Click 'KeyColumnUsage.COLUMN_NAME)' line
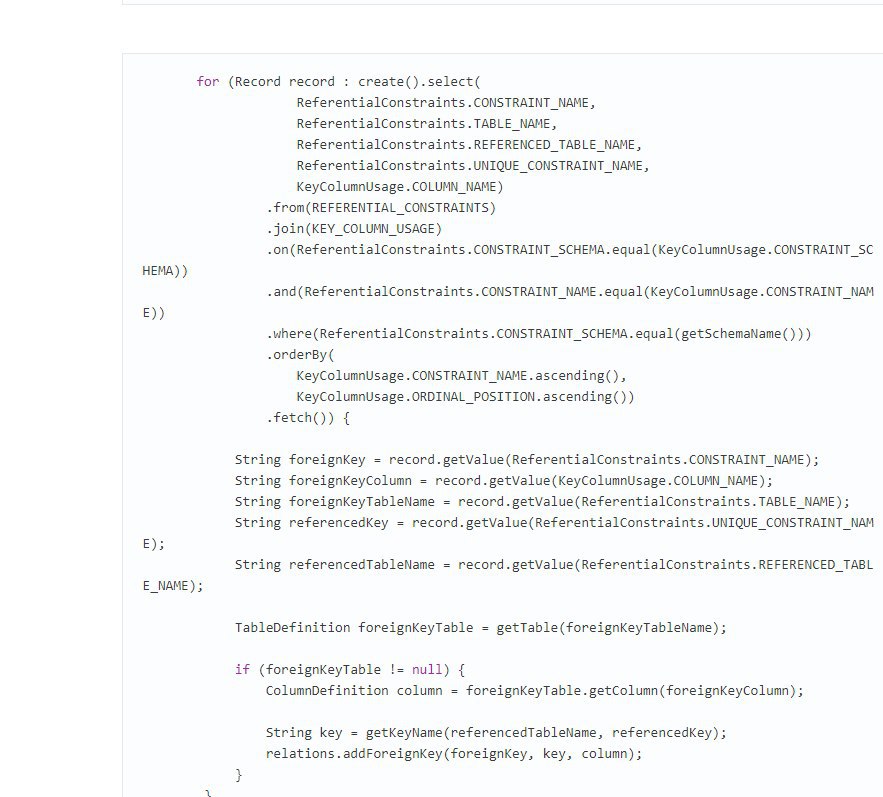This screenshot has height=797, width=883. [x=400, y=186]
